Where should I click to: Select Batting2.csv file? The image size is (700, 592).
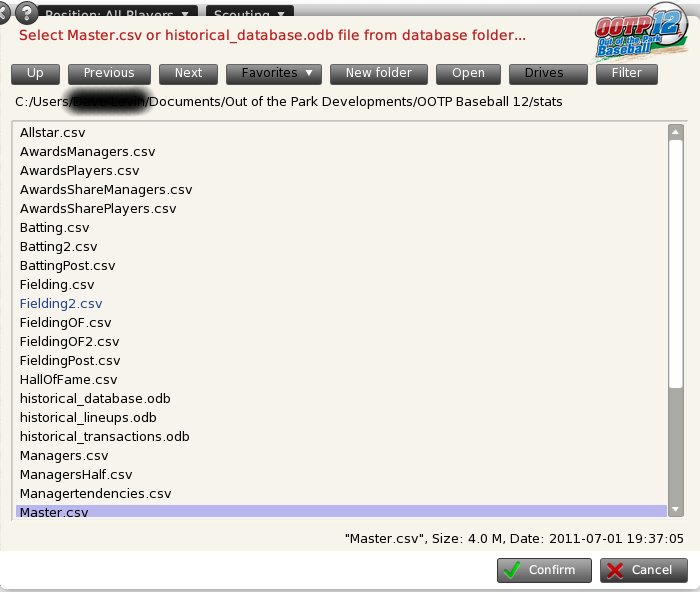click(341, 246)
